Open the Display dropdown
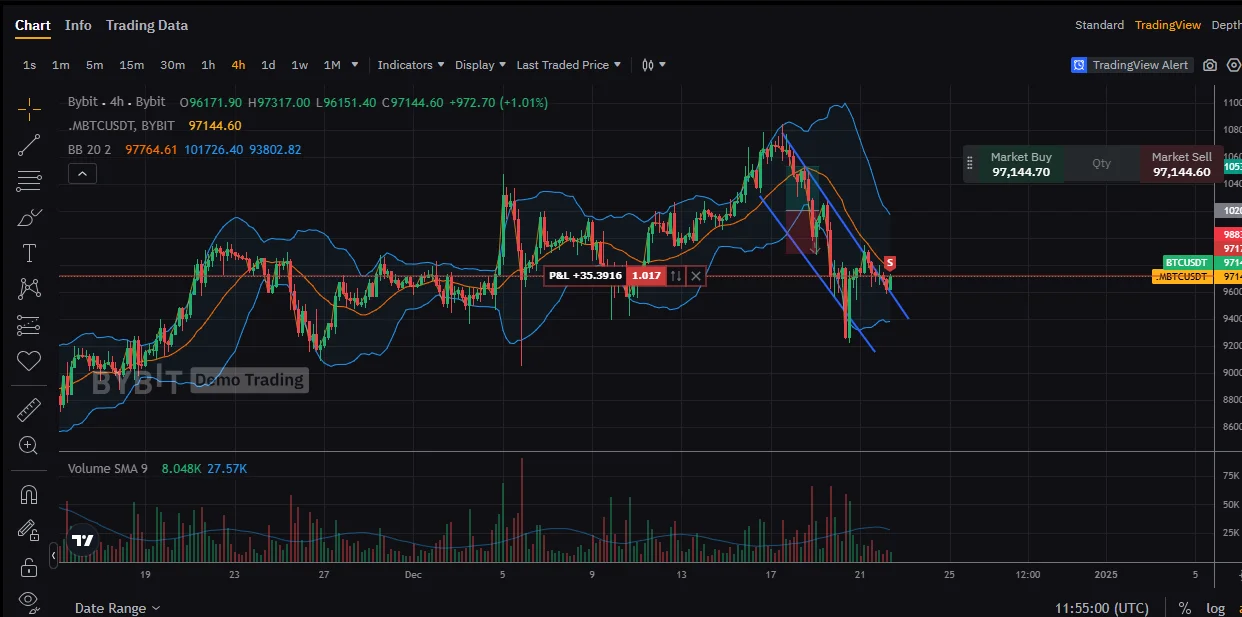Screen dimensions: 1242x617 point(480,65)
